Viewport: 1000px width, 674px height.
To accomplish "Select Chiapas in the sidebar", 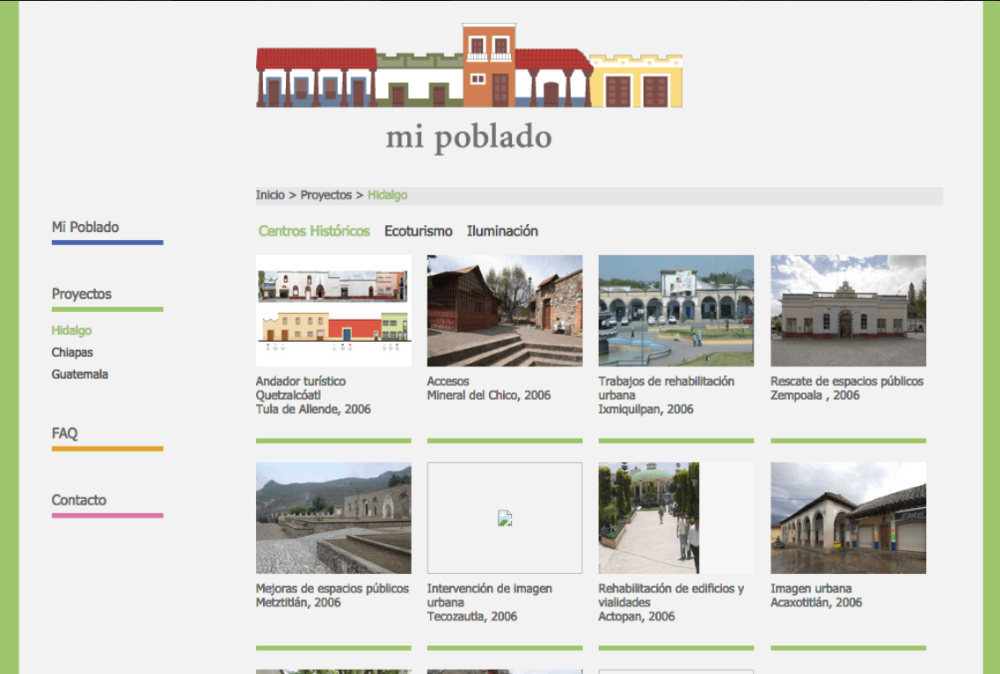I will (x=72, y=352).
